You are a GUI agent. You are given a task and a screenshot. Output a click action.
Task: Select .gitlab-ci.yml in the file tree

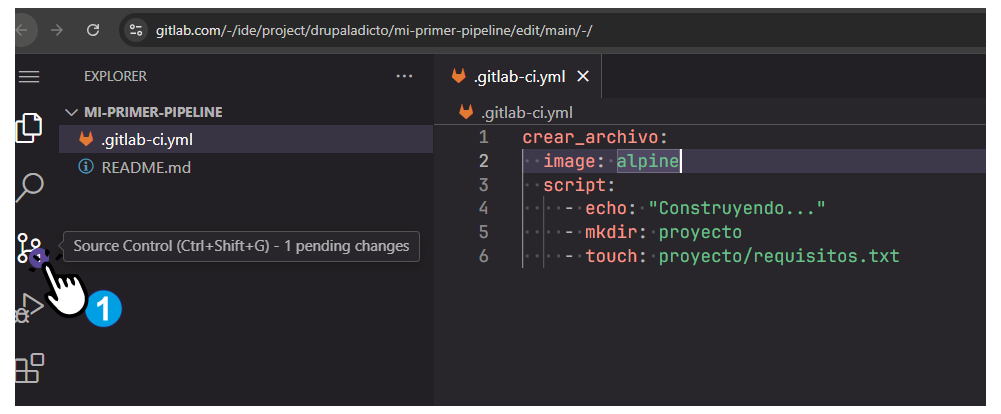pyautogui.click(x=147, y=139)
